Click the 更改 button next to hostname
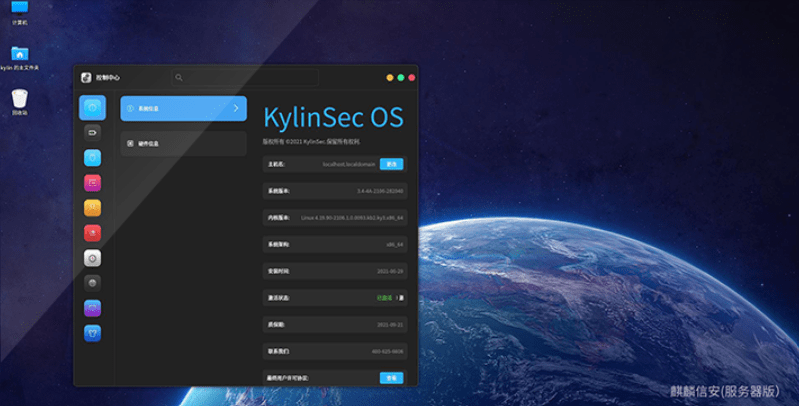The width and height of the screenshot is (799, 406). 391,164
